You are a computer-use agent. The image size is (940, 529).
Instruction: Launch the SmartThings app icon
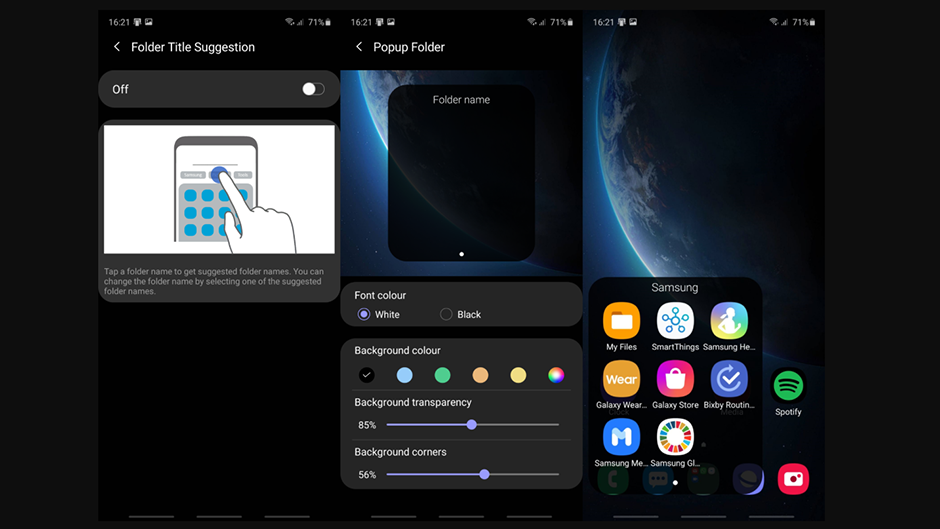[x=675, y=322]
